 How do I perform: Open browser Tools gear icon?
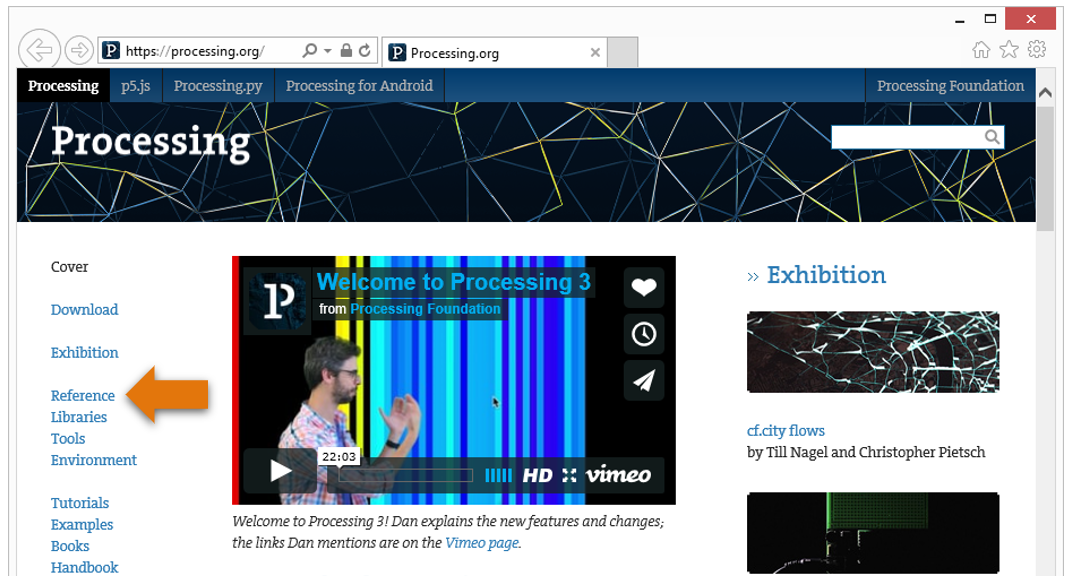[x=1037, y=49]
